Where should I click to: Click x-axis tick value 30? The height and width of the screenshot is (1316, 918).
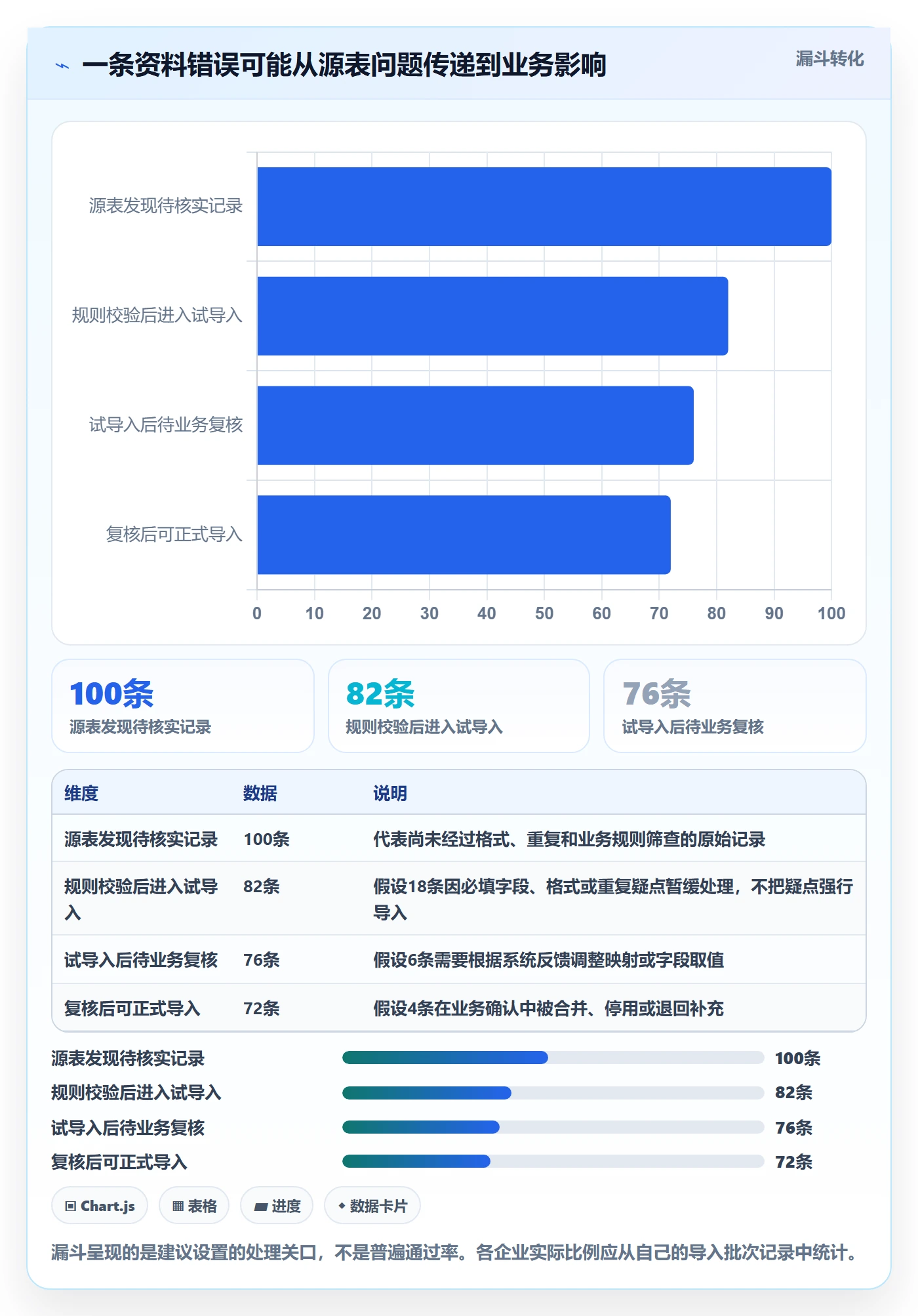429,613
